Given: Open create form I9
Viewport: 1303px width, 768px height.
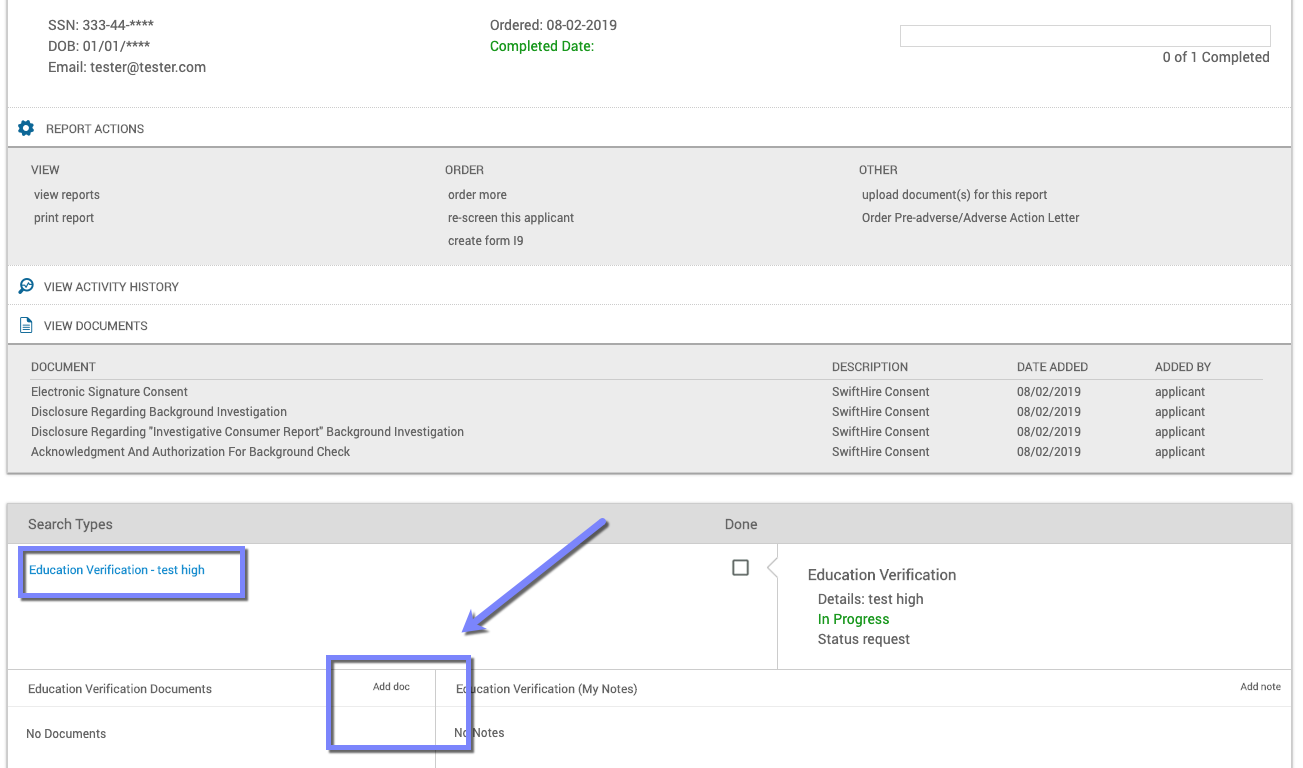Looking at the screenshot, I should 486,241.
